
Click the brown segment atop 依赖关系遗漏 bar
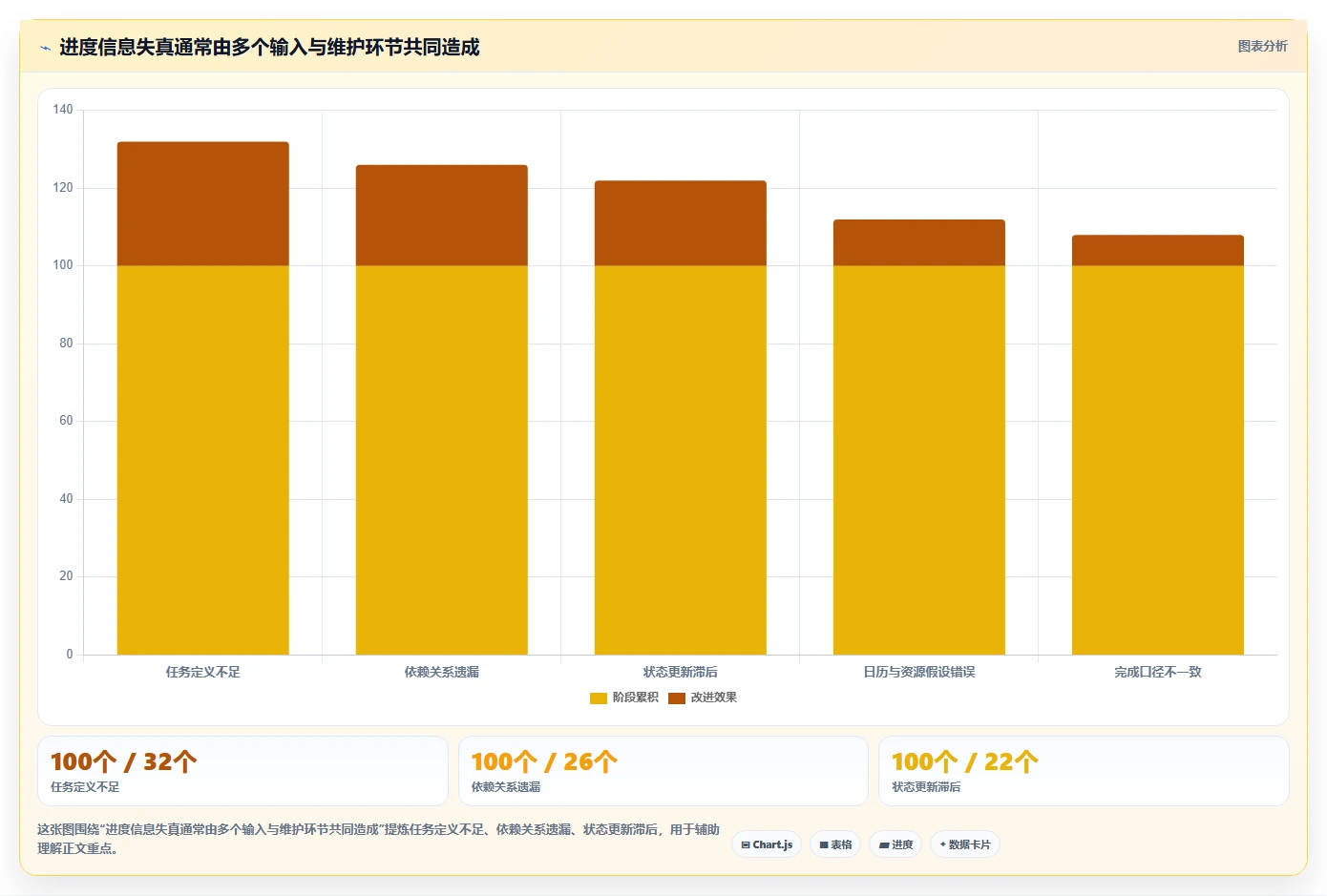click(442, 216)
